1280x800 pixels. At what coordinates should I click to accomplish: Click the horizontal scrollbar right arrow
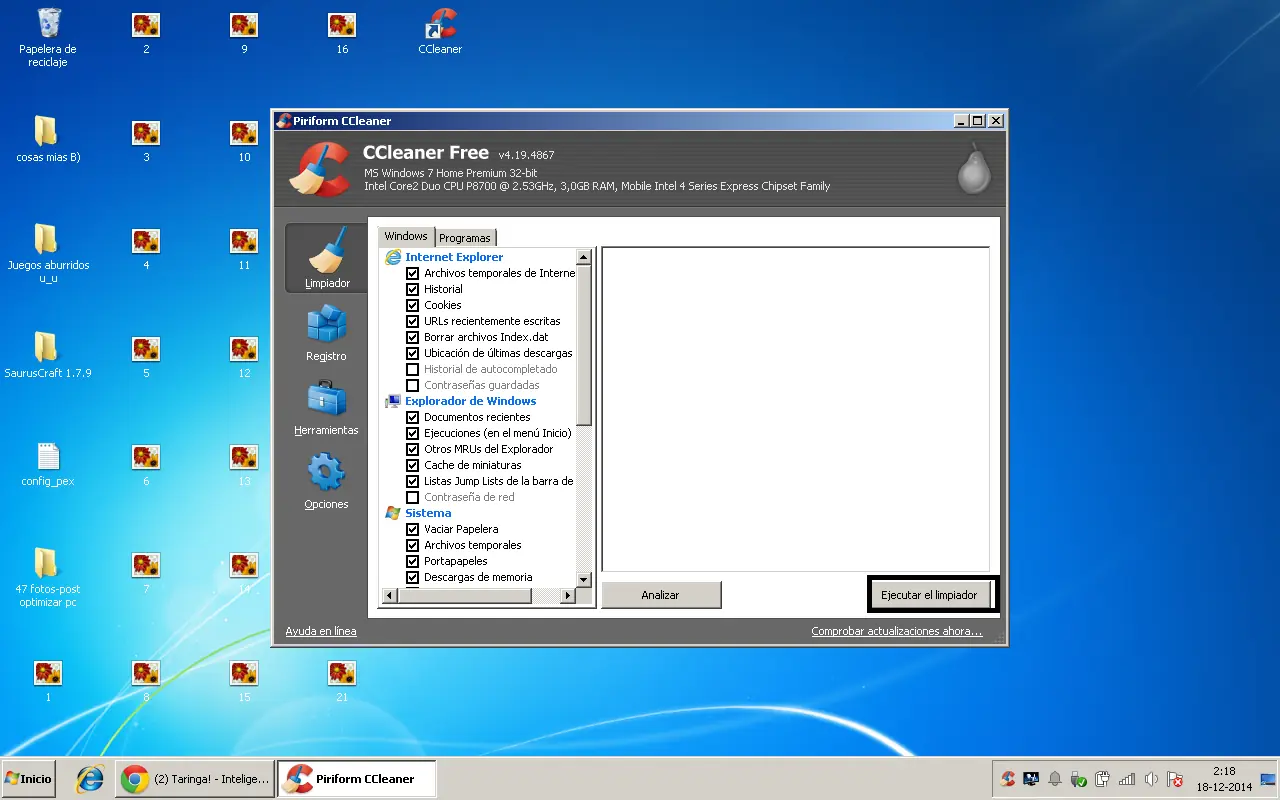point(568,596)
